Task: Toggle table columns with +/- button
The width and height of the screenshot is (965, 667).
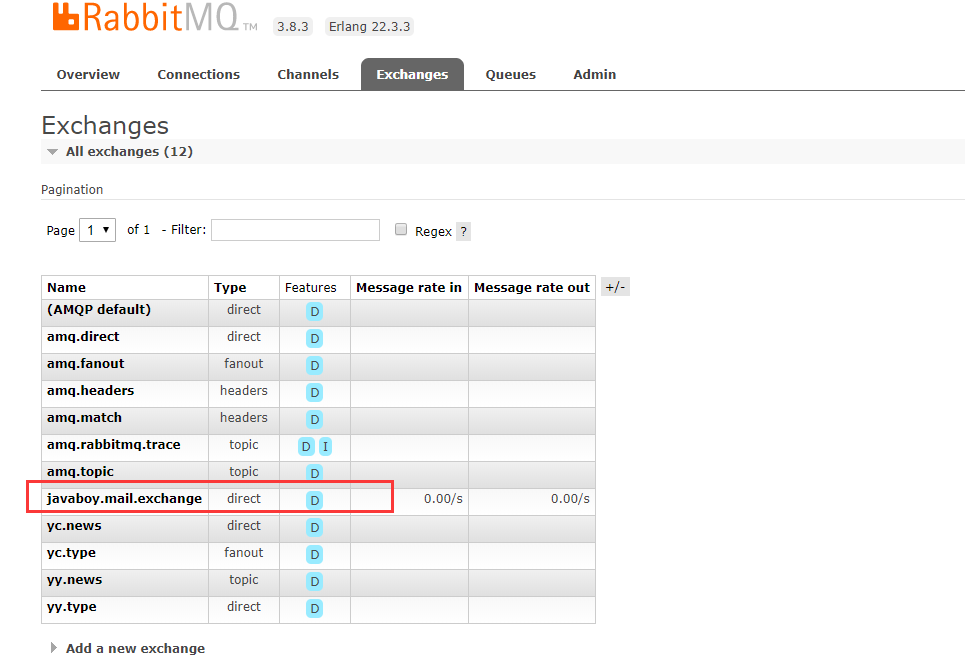Action: [x=615, y=287]
